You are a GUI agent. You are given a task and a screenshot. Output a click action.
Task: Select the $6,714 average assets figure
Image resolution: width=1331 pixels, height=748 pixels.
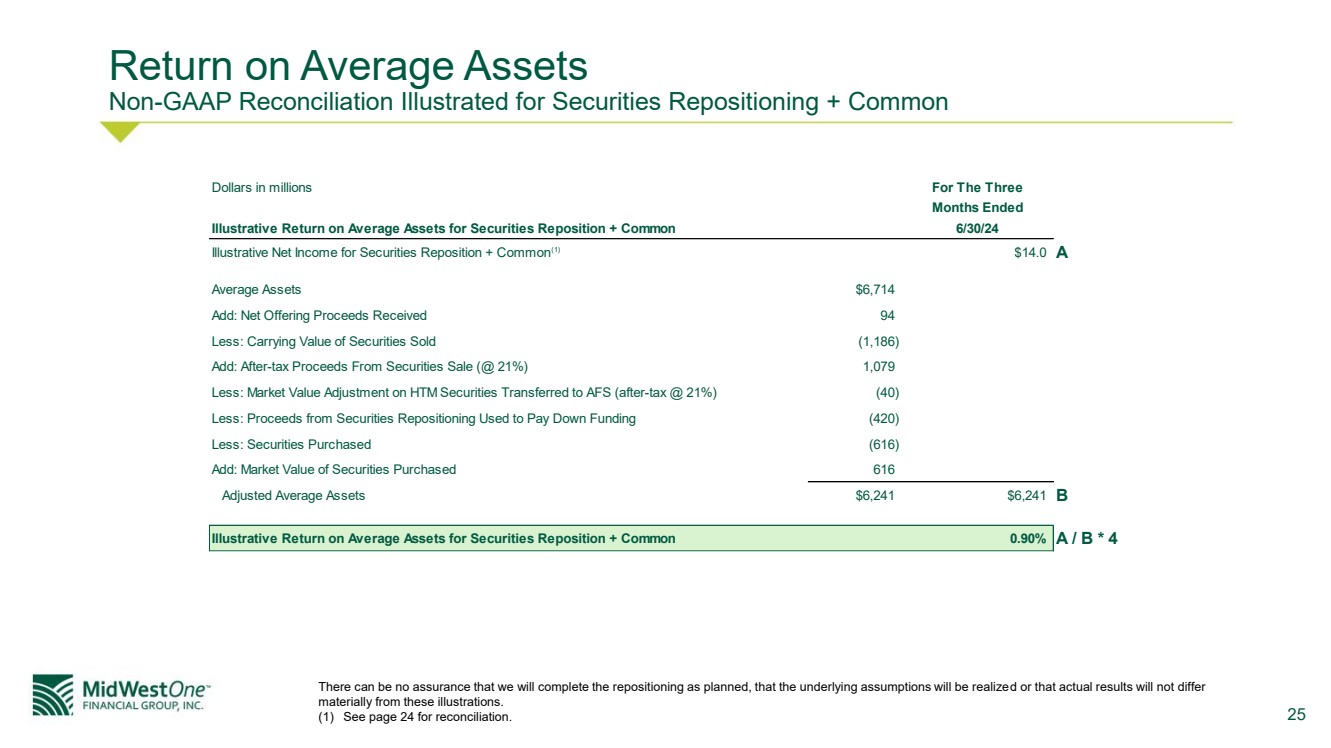click(874, 290)
